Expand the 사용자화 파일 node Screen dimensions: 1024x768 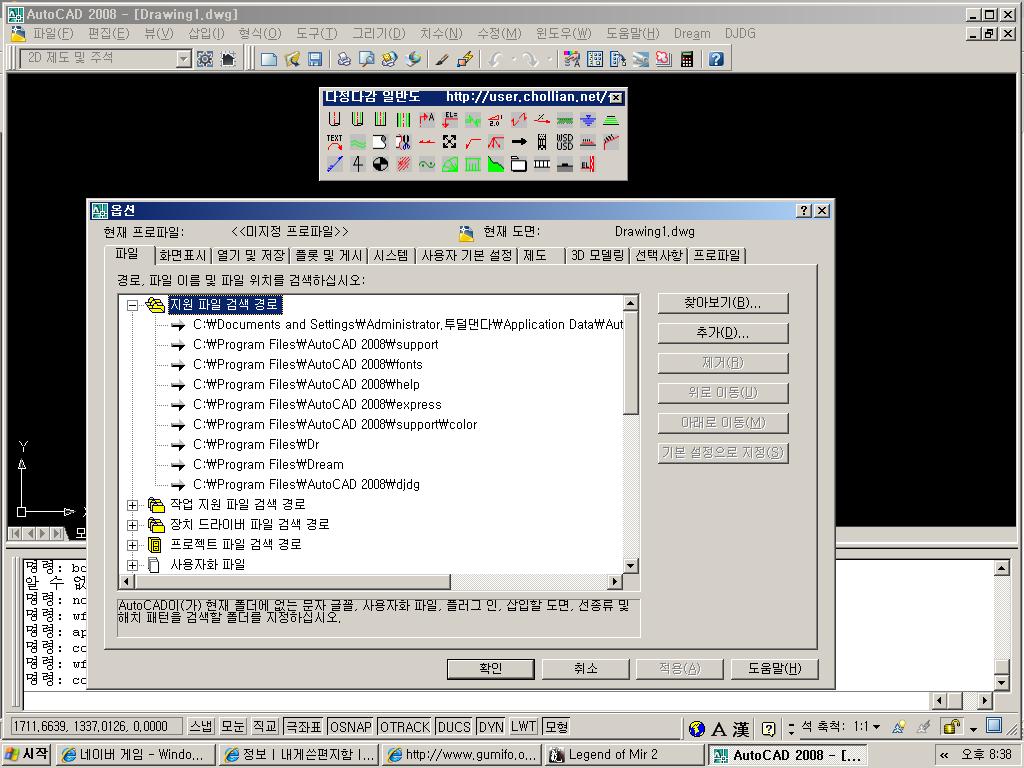[133, 565]
